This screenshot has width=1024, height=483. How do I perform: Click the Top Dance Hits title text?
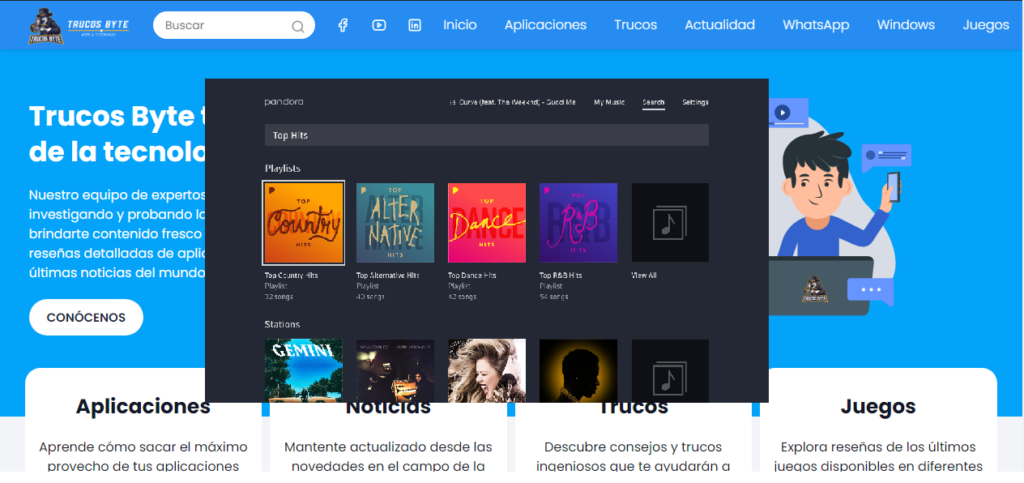pos(474,275)
